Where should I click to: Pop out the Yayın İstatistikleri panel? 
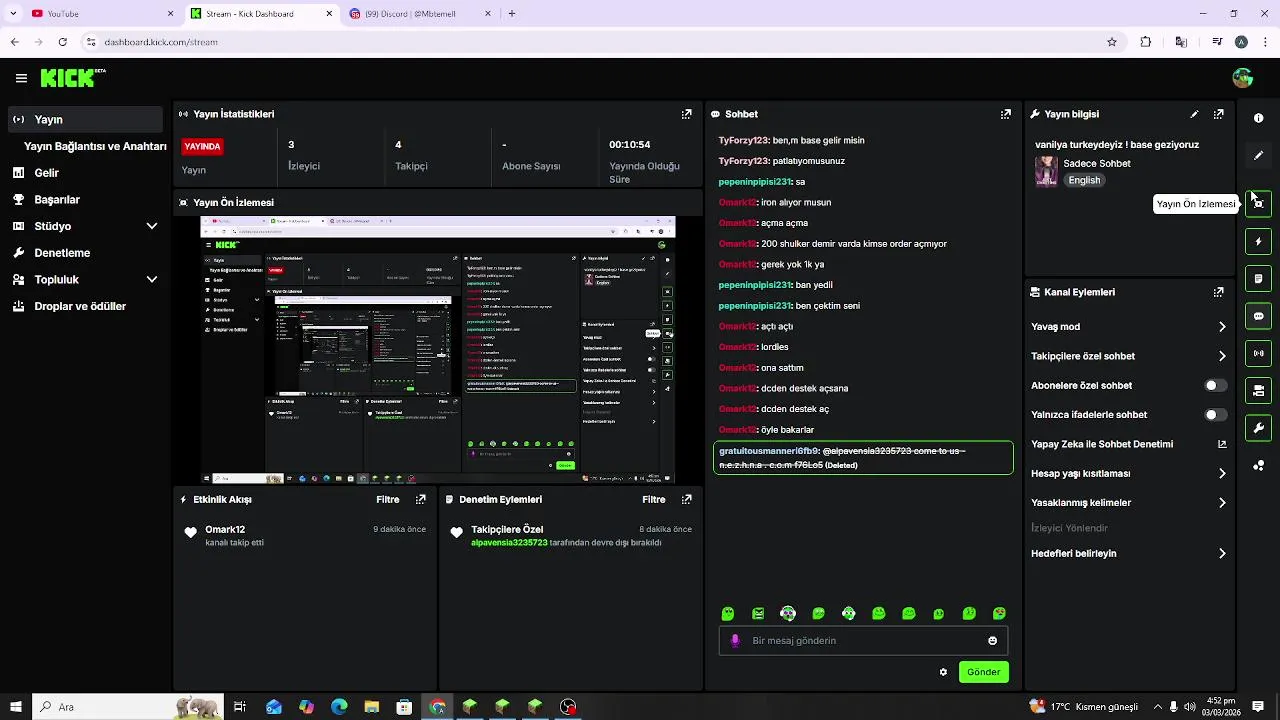coord(686,114)
